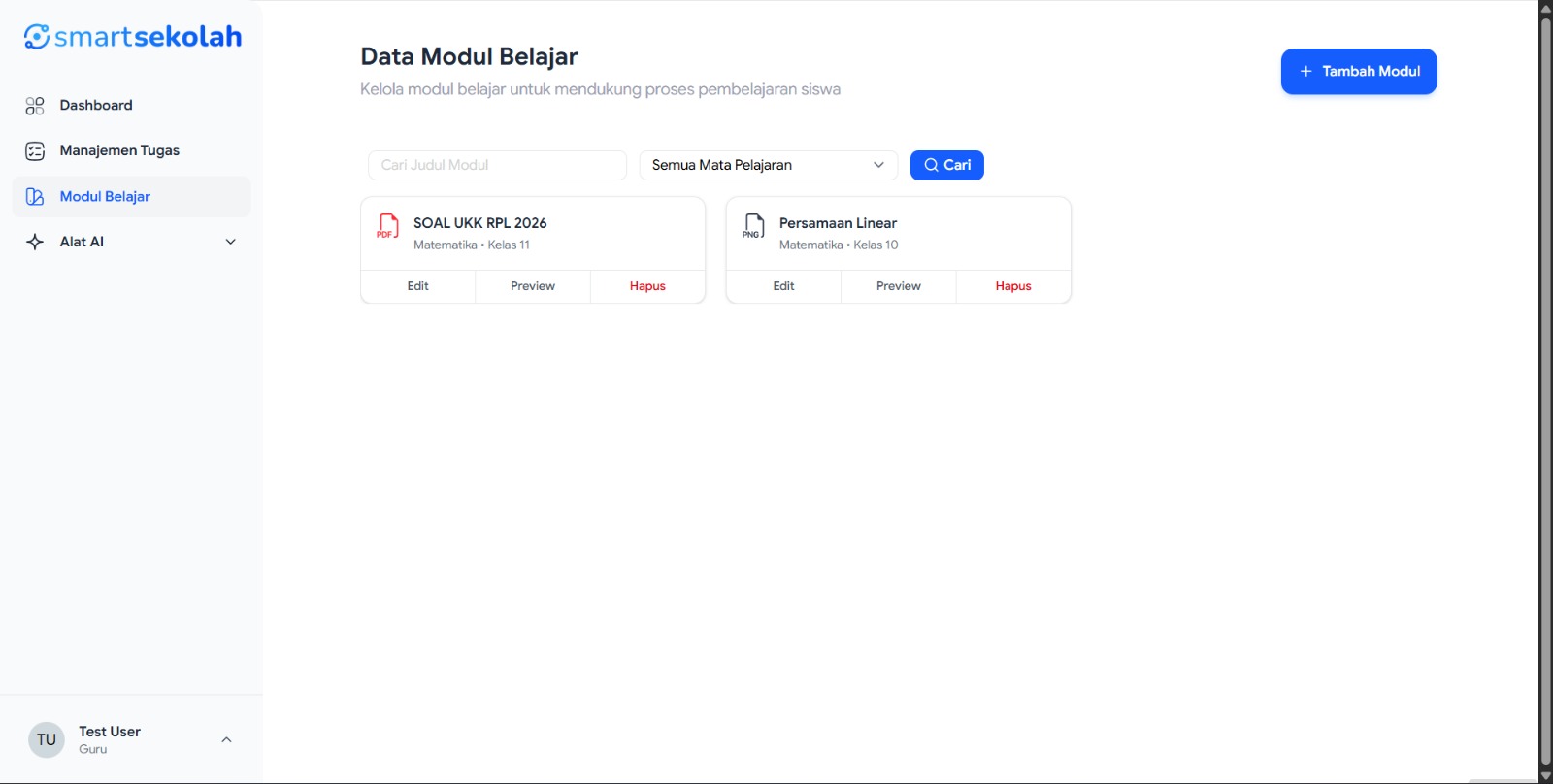Click the Alat AI sparkle icon
Screen dimensions: 1553x784
[x=35, y=242]
